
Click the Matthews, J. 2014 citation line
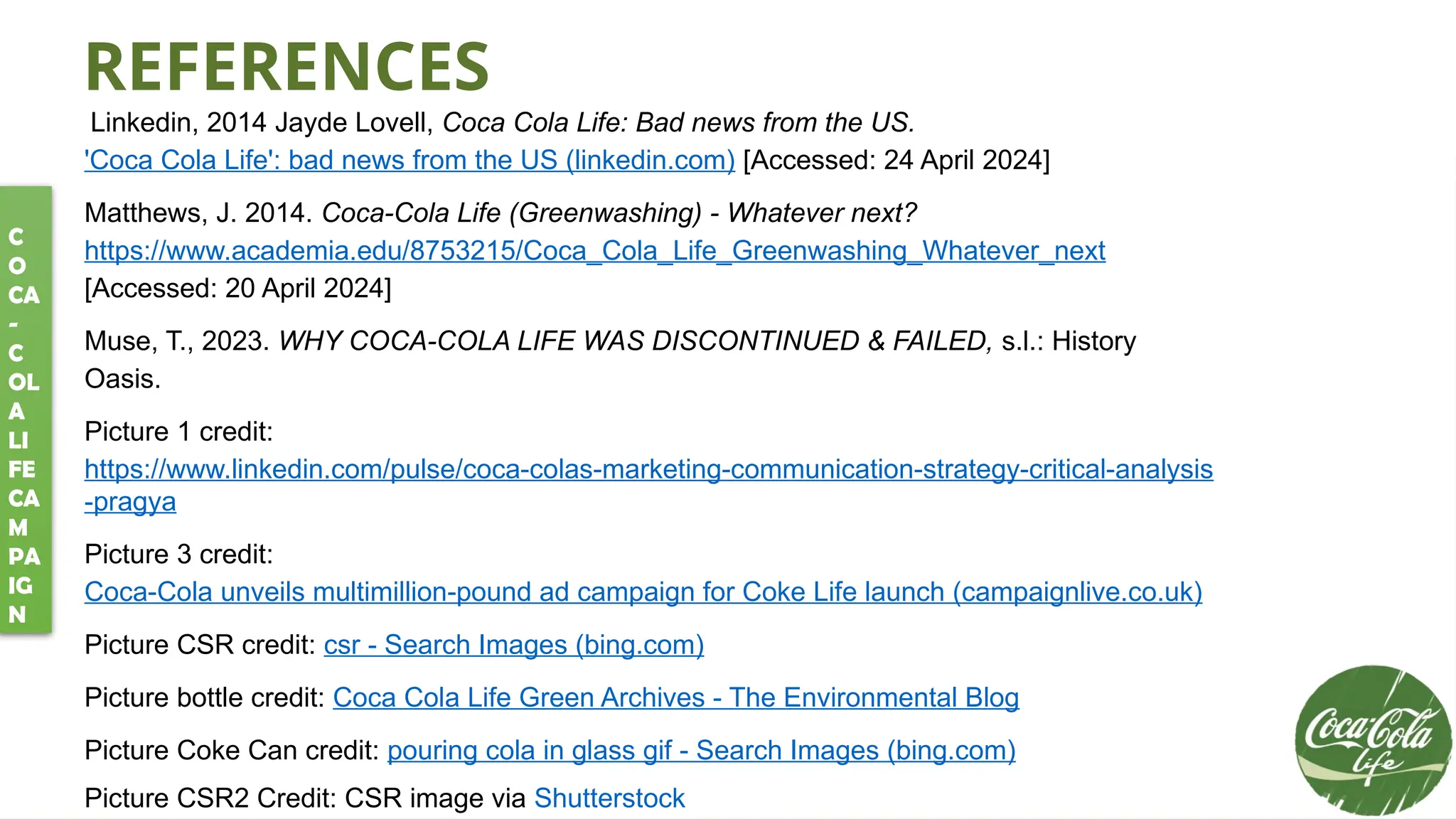pos(500,213)
